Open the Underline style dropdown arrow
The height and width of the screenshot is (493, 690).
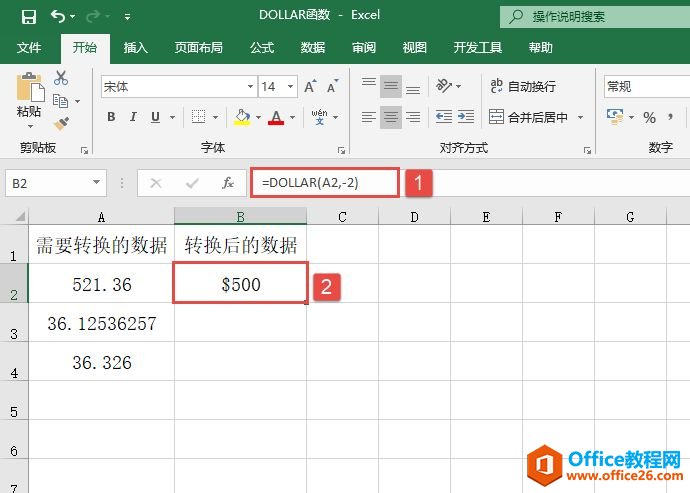(172, 117)
